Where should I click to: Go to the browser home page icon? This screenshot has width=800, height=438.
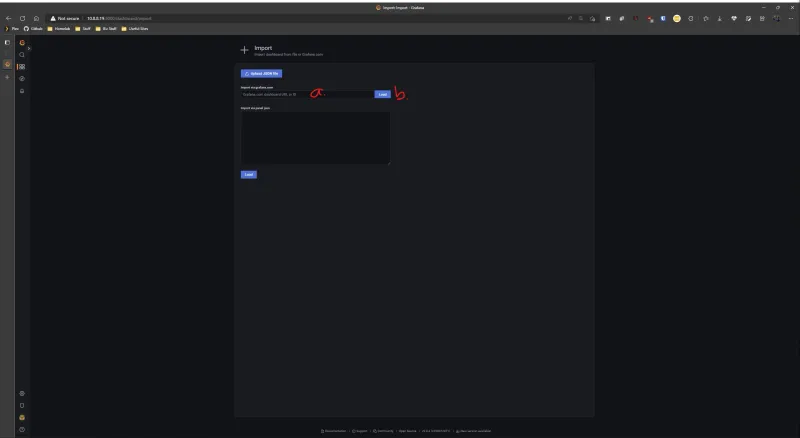(x=36, y=18)
